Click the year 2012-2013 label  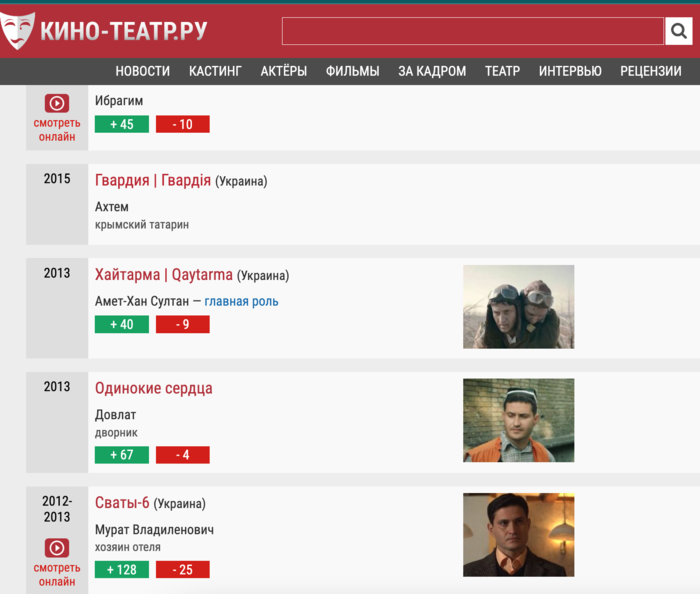coord(57,509)
